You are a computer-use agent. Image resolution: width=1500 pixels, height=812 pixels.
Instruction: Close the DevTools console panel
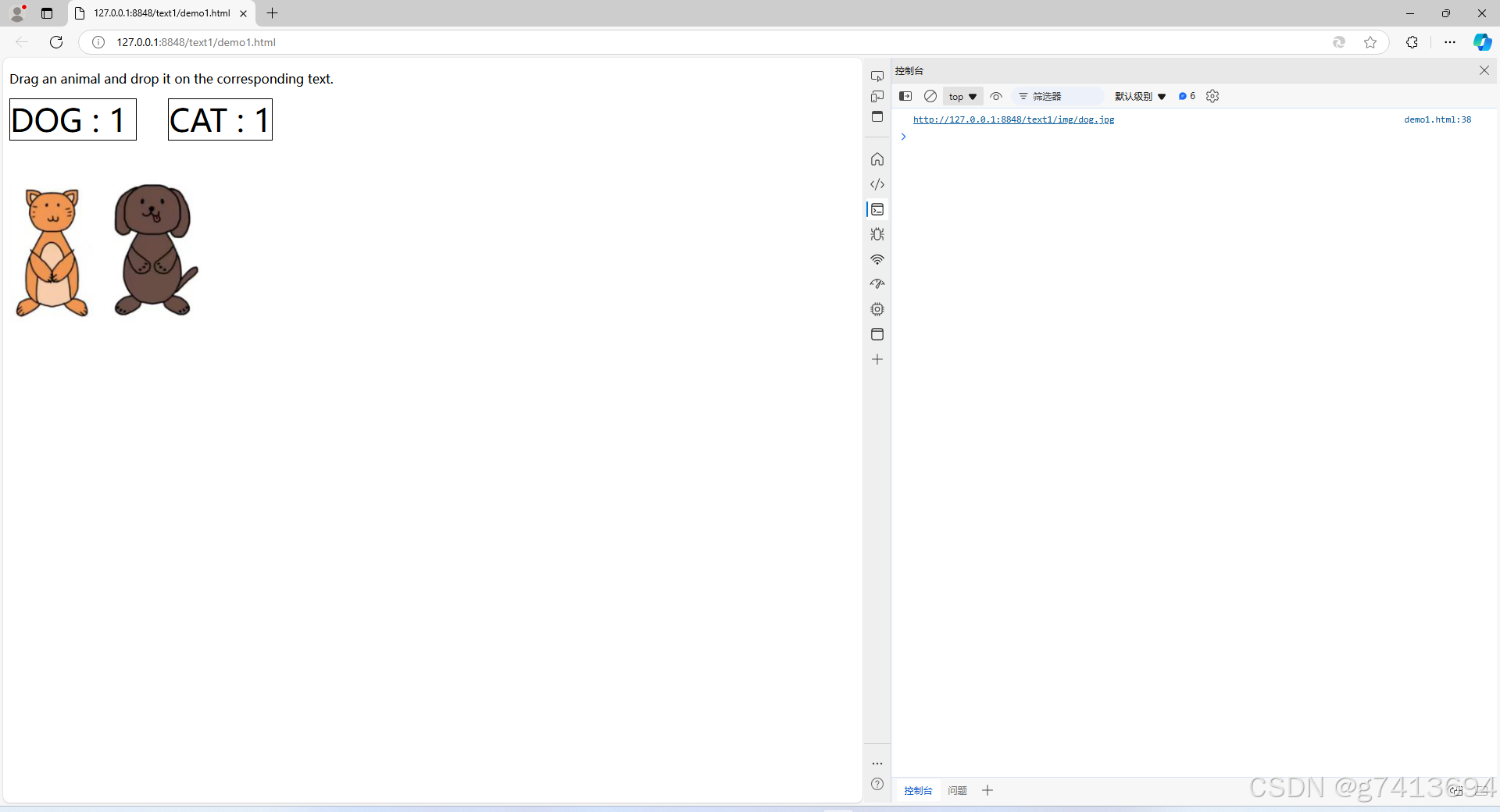pyautogui.click(x=1484, y=70)
